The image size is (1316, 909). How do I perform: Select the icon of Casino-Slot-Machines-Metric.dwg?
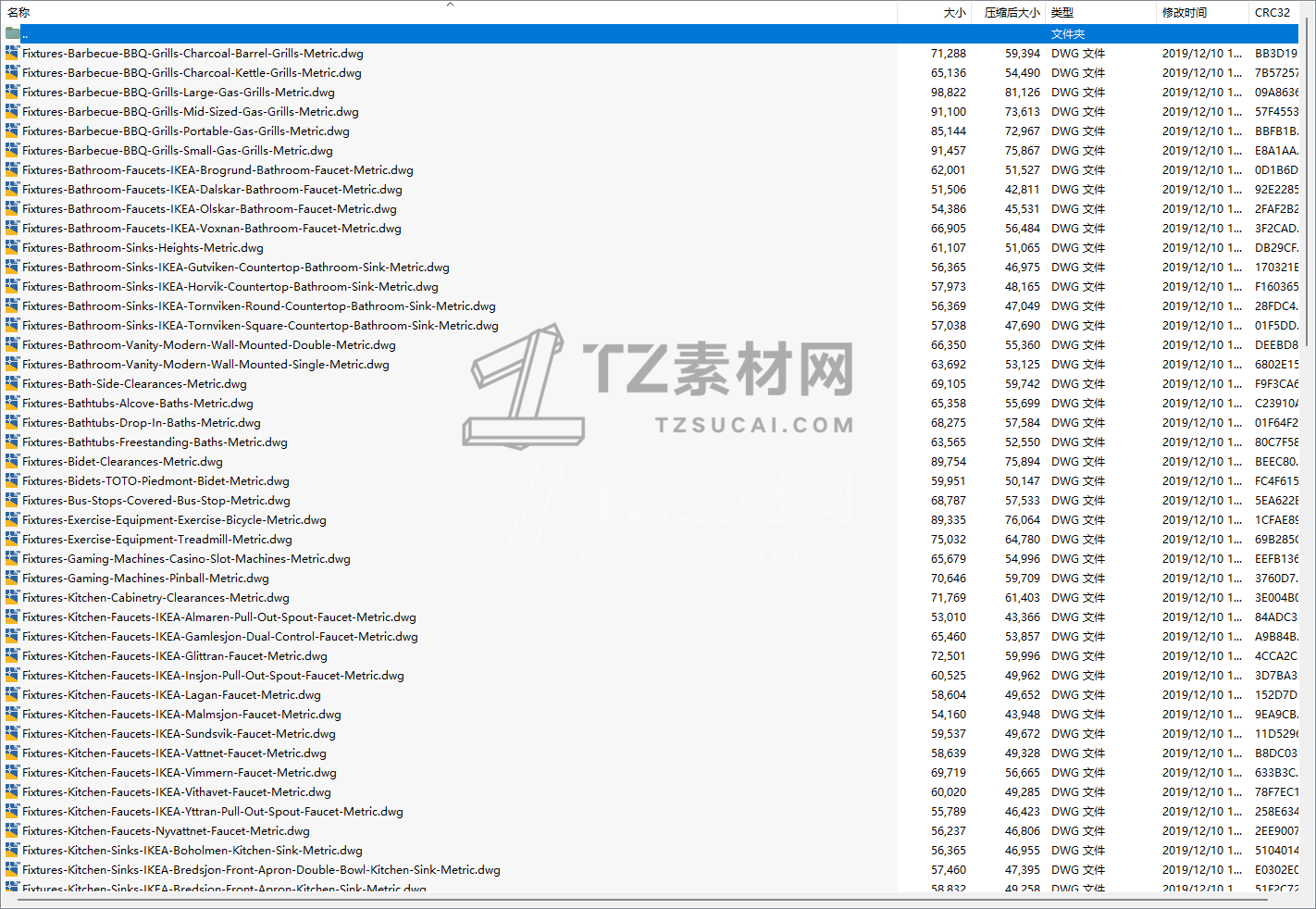(12, 558)
